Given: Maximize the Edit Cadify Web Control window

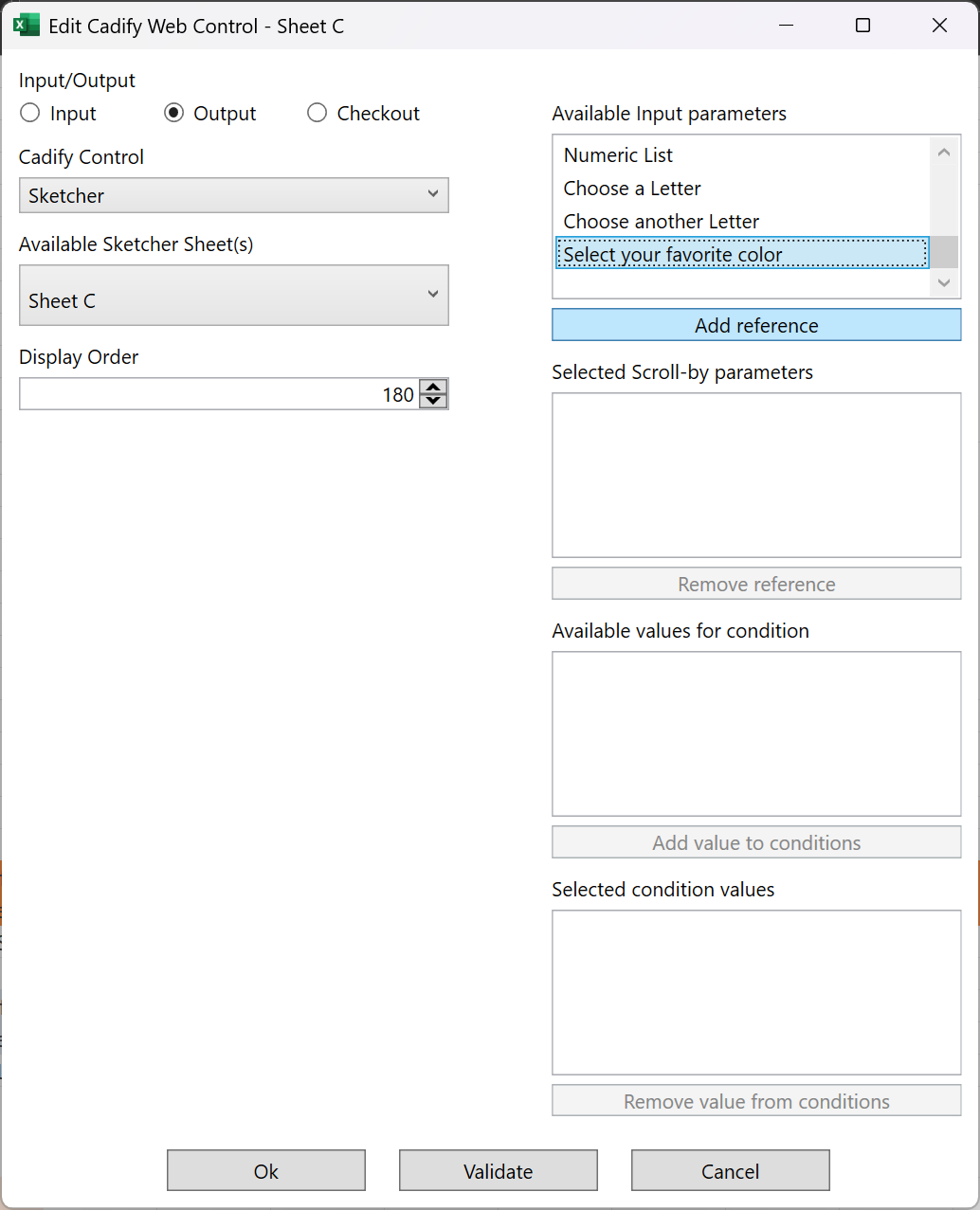Looking at the screenshot, I should pyautogui.click(x=862, y=26).
